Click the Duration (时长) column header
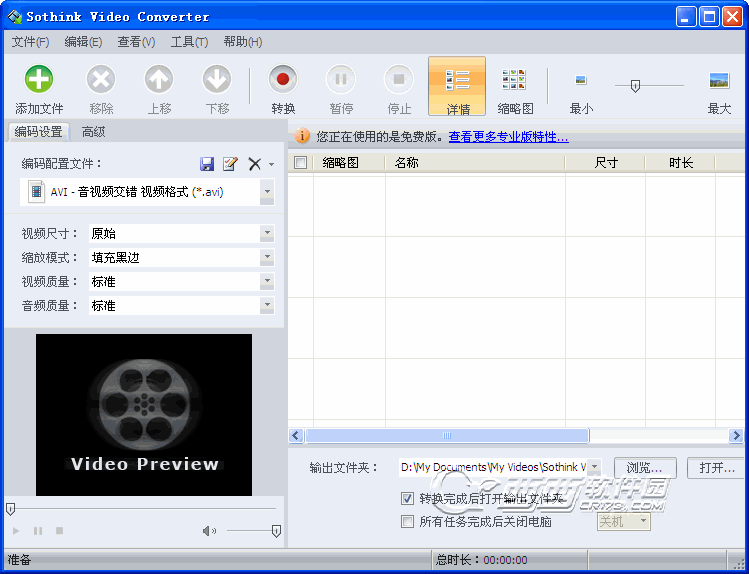 (680, 163)
